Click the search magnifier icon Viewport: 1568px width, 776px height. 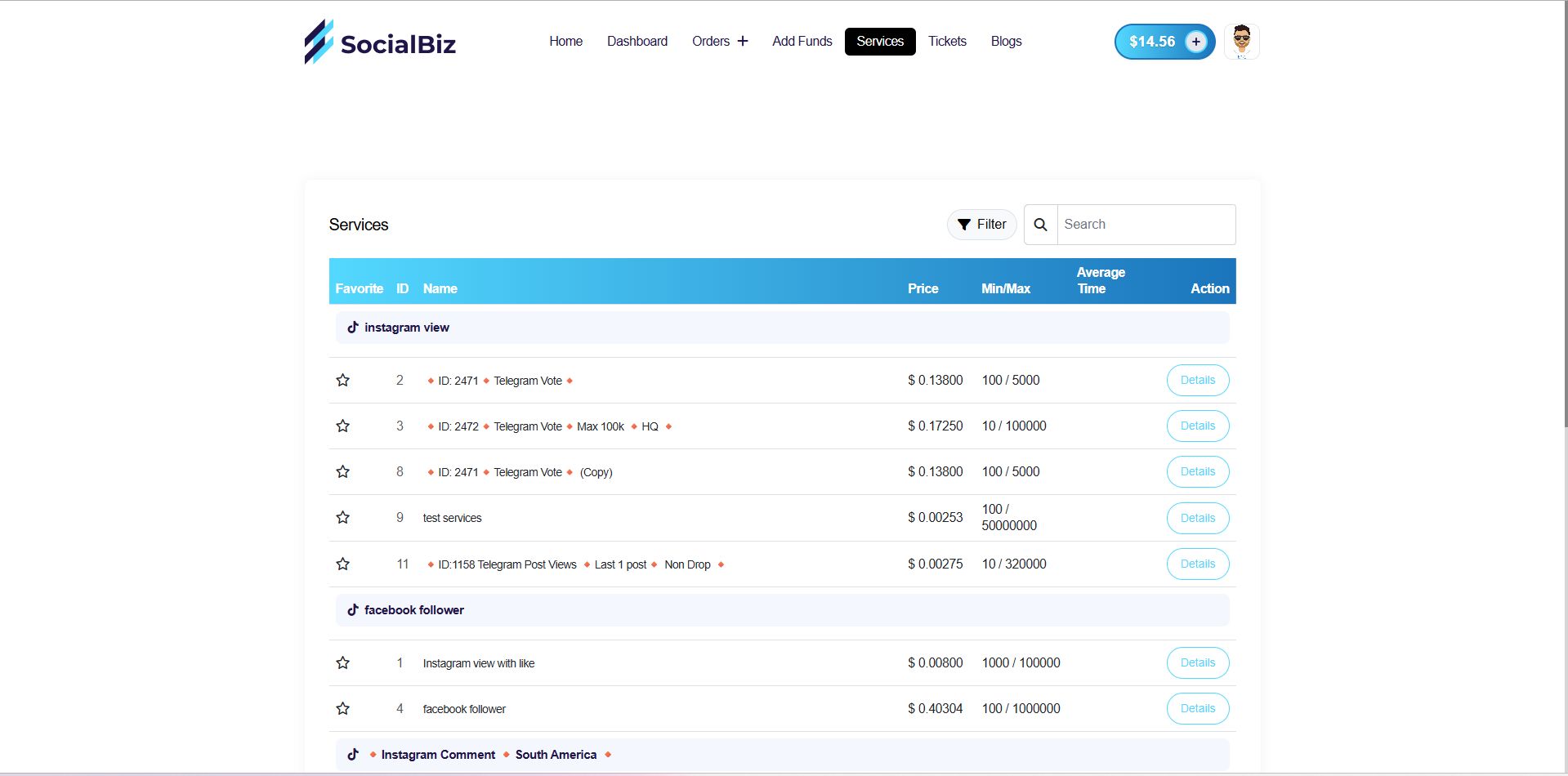pos(1040,225)
